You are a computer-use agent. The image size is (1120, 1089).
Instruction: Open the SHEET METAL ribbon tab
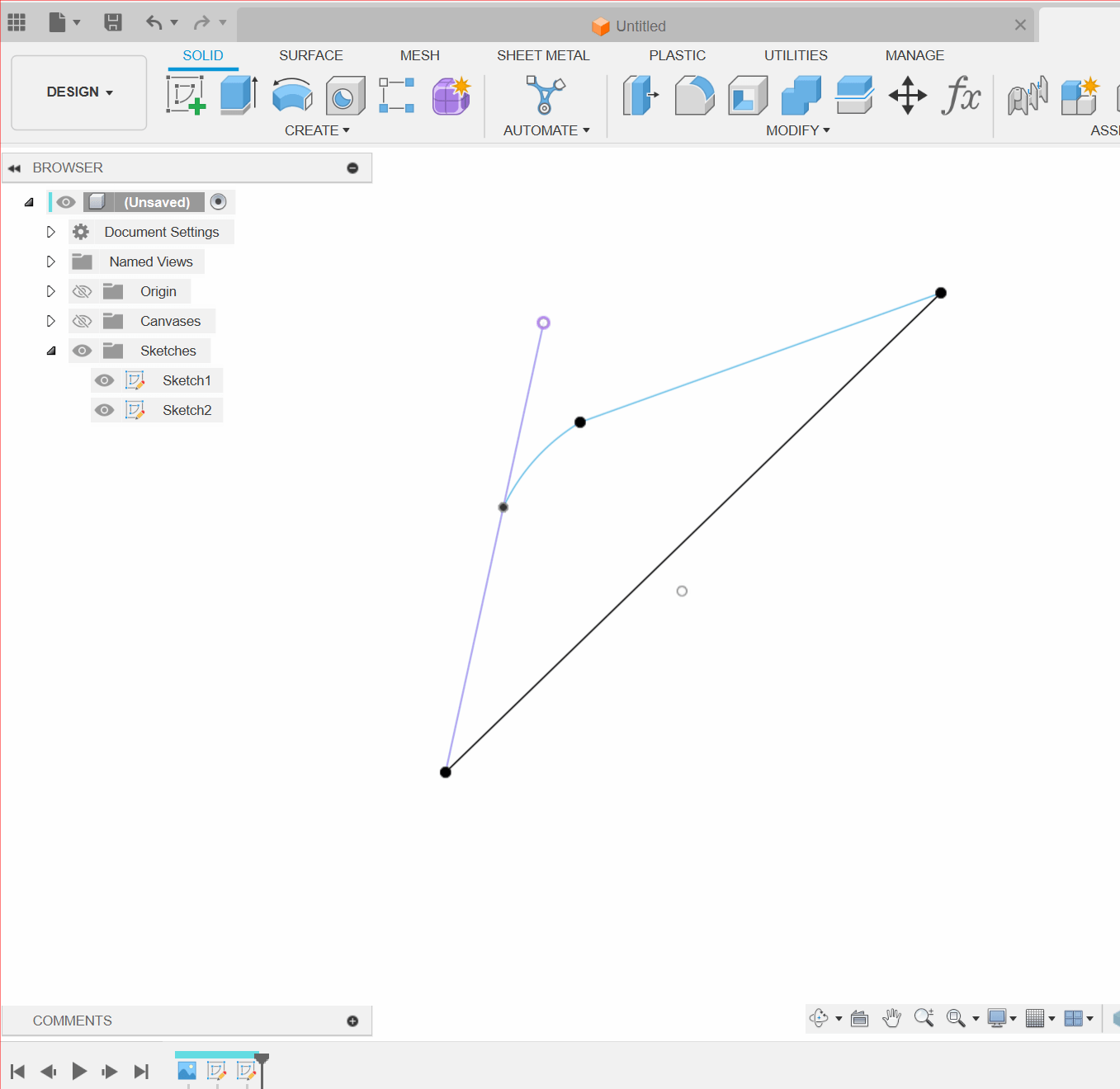coord(543,55)
